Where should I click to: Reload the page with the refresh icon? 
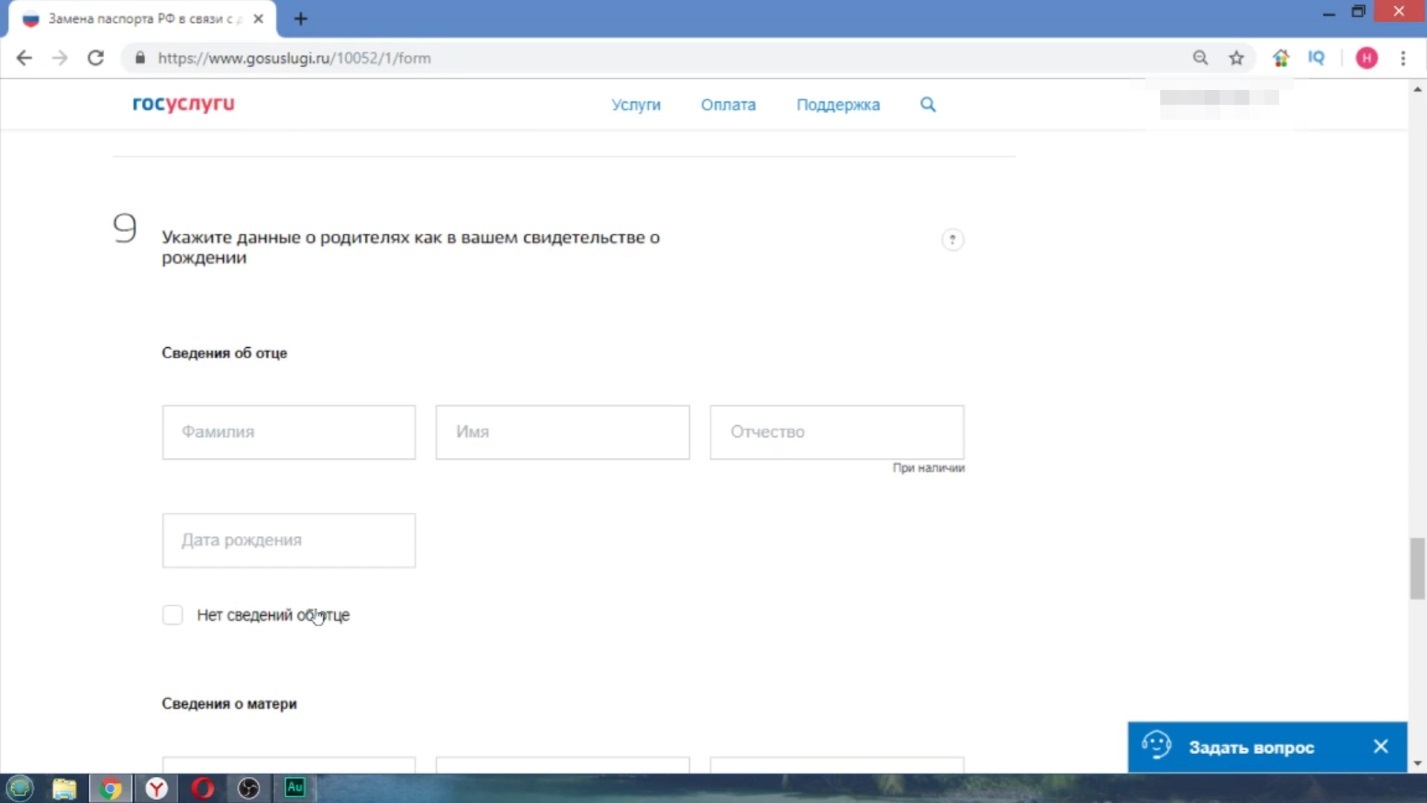click(x=96, y=58)
